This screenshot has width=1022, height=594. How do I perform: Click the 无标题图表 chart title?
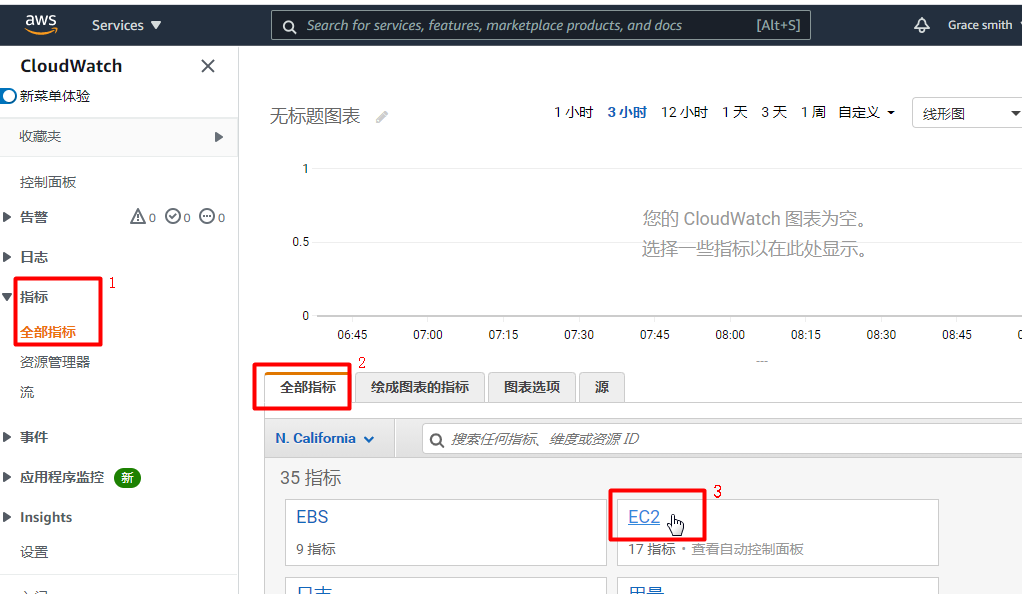pos(315,116)
